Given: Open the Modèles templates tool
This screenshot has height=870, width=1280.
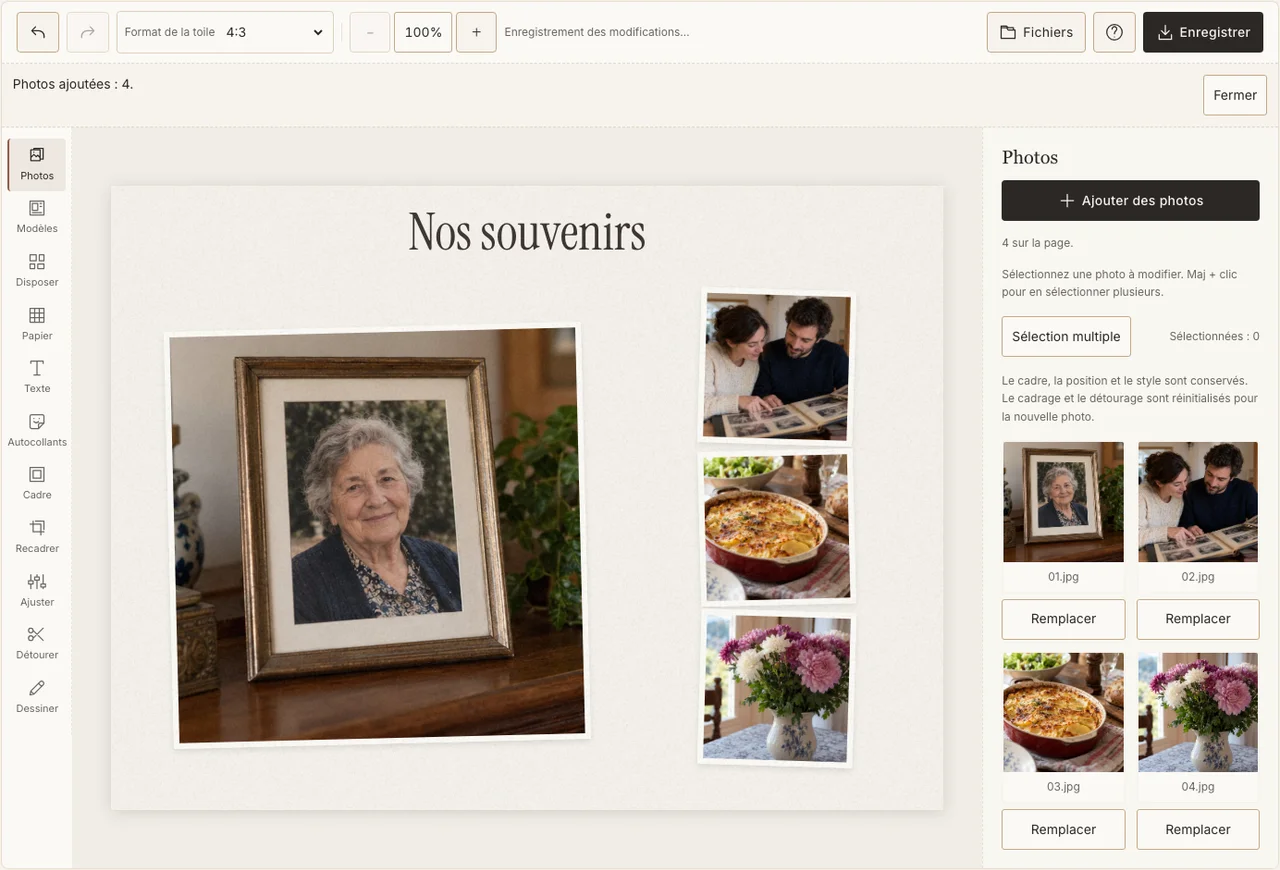Looking at the screenshot, I should (37, 217).
